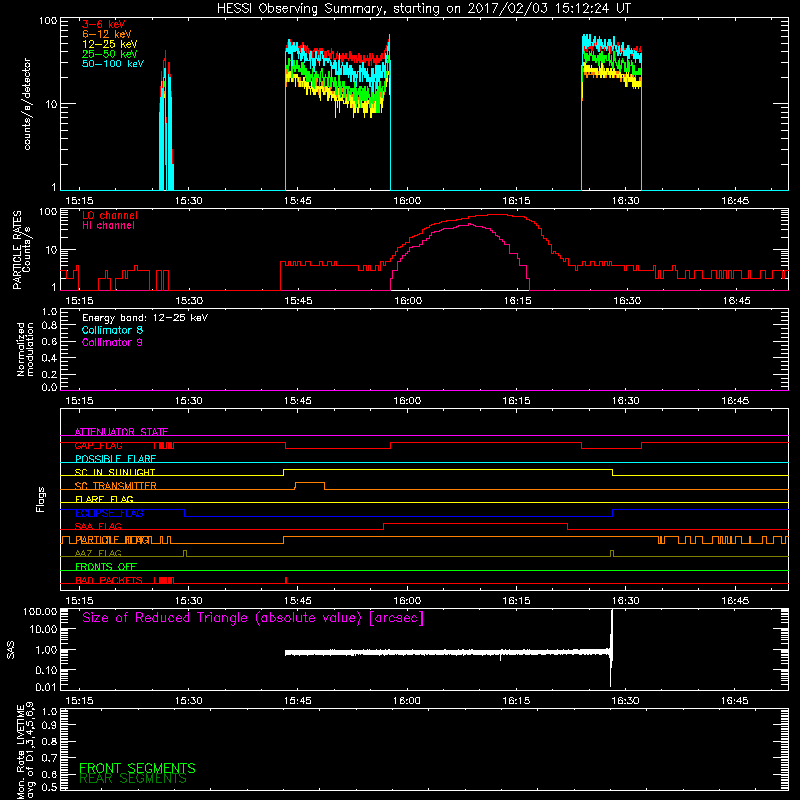
Task: Click the tall white SAS spike
Action: 611,648
